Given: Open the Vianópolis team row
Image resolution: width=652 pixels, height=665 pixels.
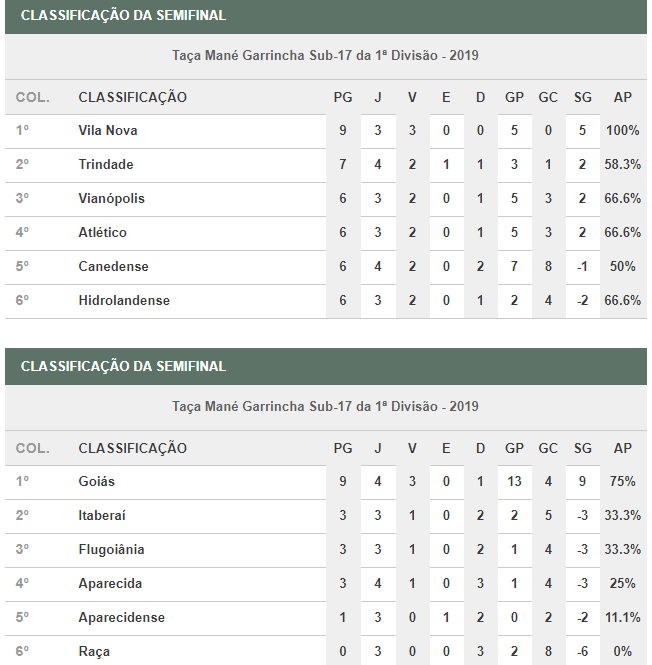Looking at the screenshot, I should [x=111, y=199].
